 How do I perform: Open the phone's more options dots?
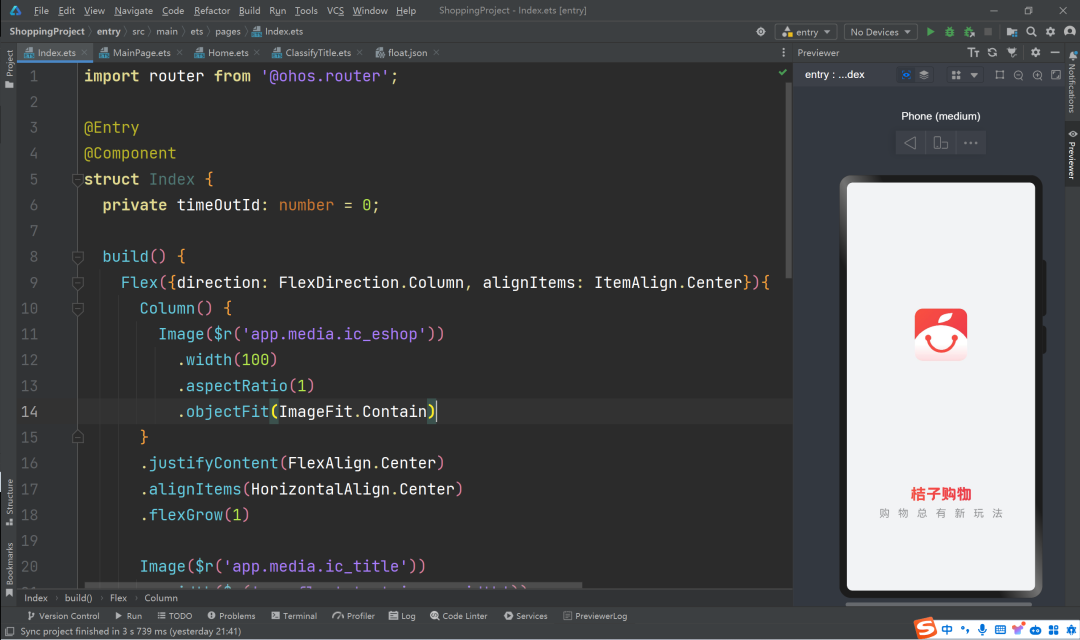tap(970, 143)
